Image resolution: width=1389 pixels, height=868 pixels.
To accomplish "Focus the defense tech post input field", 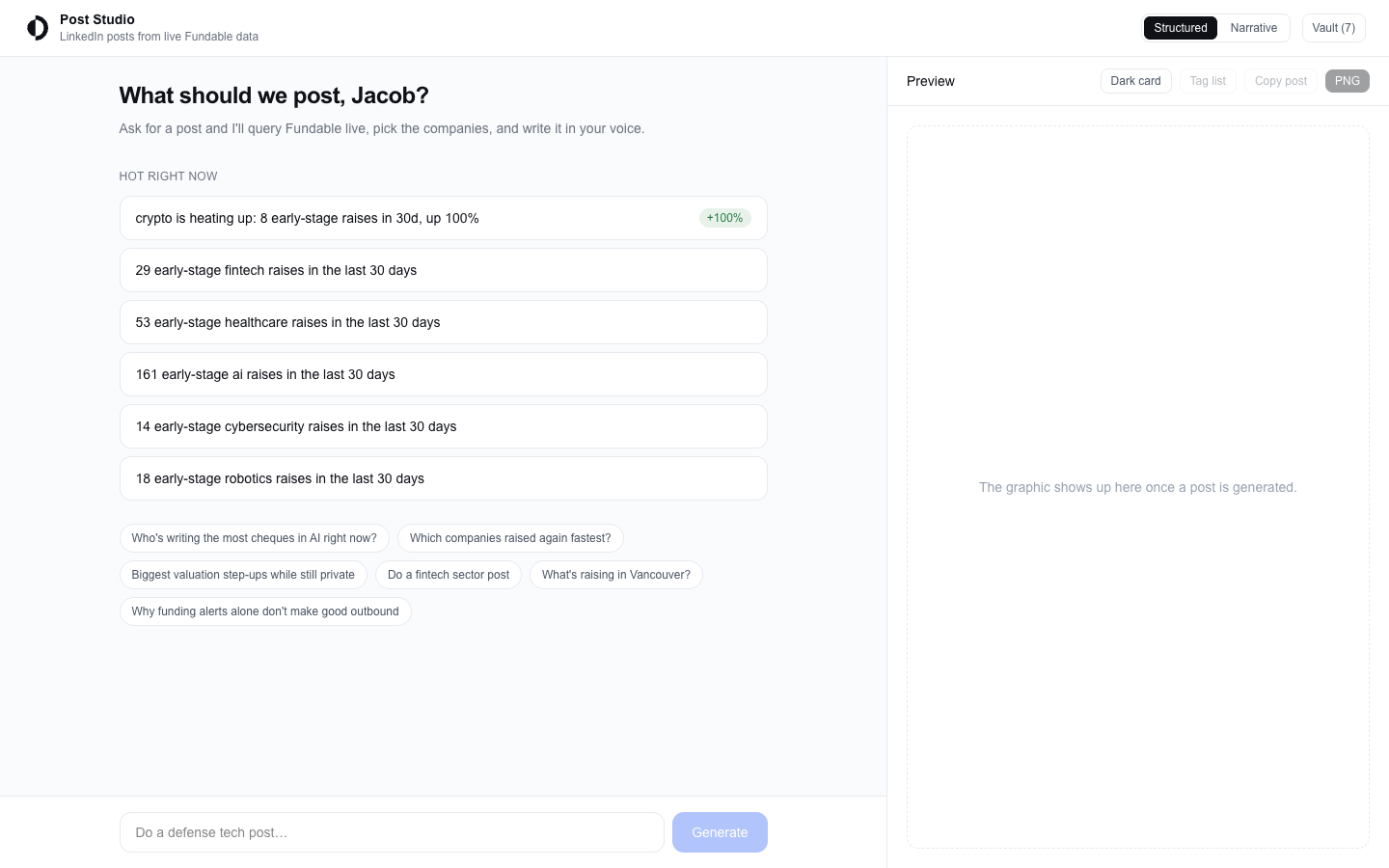I will [x=392, y=832].
